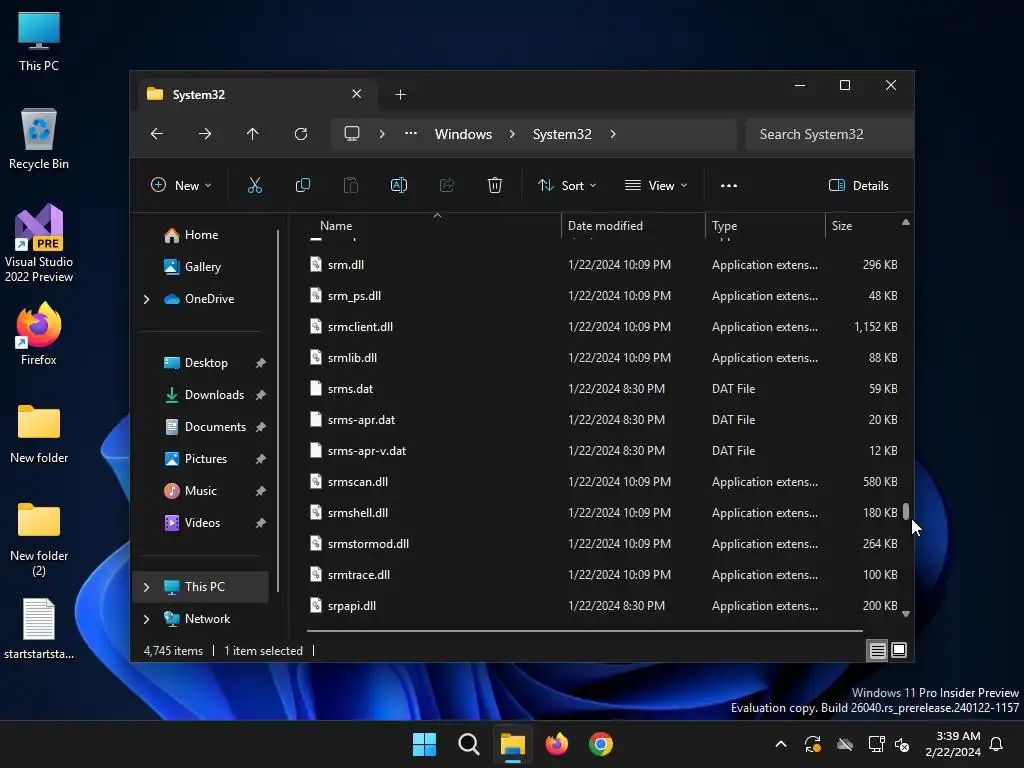The width and height of the screenshot is (1024, 768).
Task: Go back with the left arrow
Action: pos(157,134)
